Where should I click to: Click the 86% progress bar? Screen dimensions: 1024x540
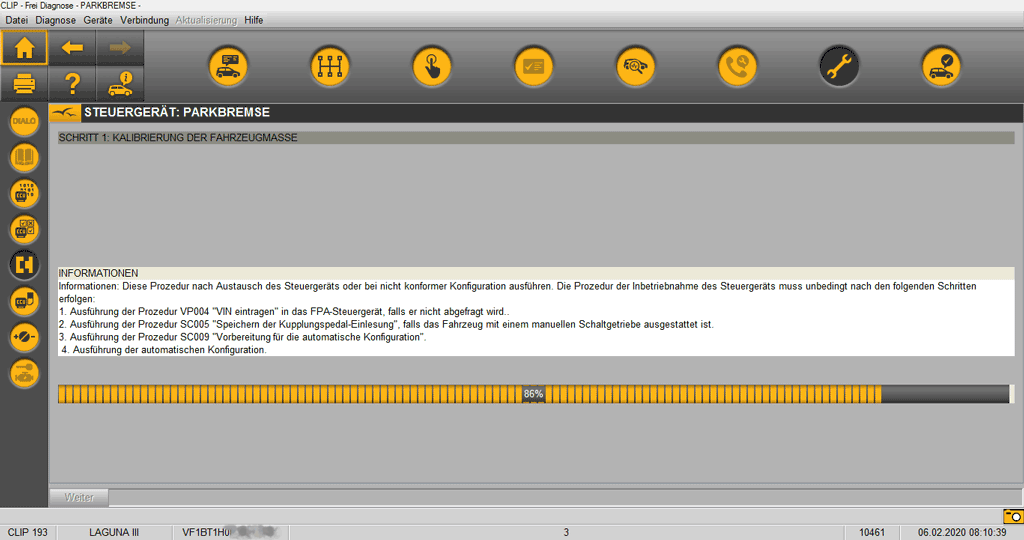[533, 394]
